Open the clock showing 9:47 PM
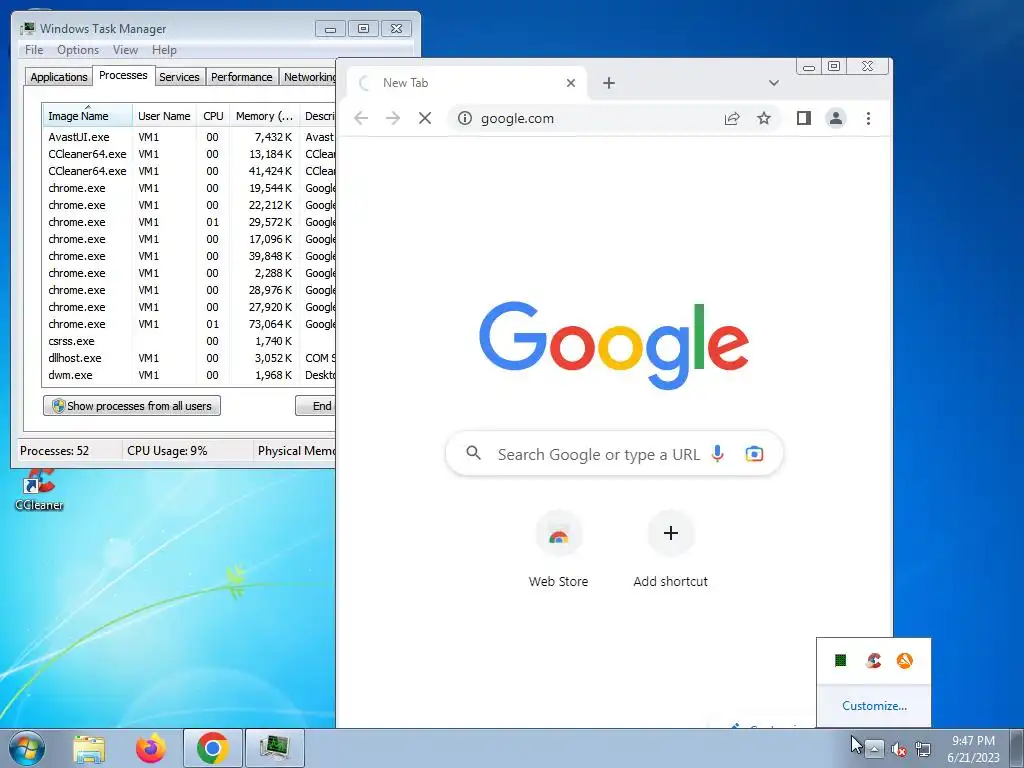Image resolution: width=1024 pixels, height=768 pixels. click(x=973, y=749)
